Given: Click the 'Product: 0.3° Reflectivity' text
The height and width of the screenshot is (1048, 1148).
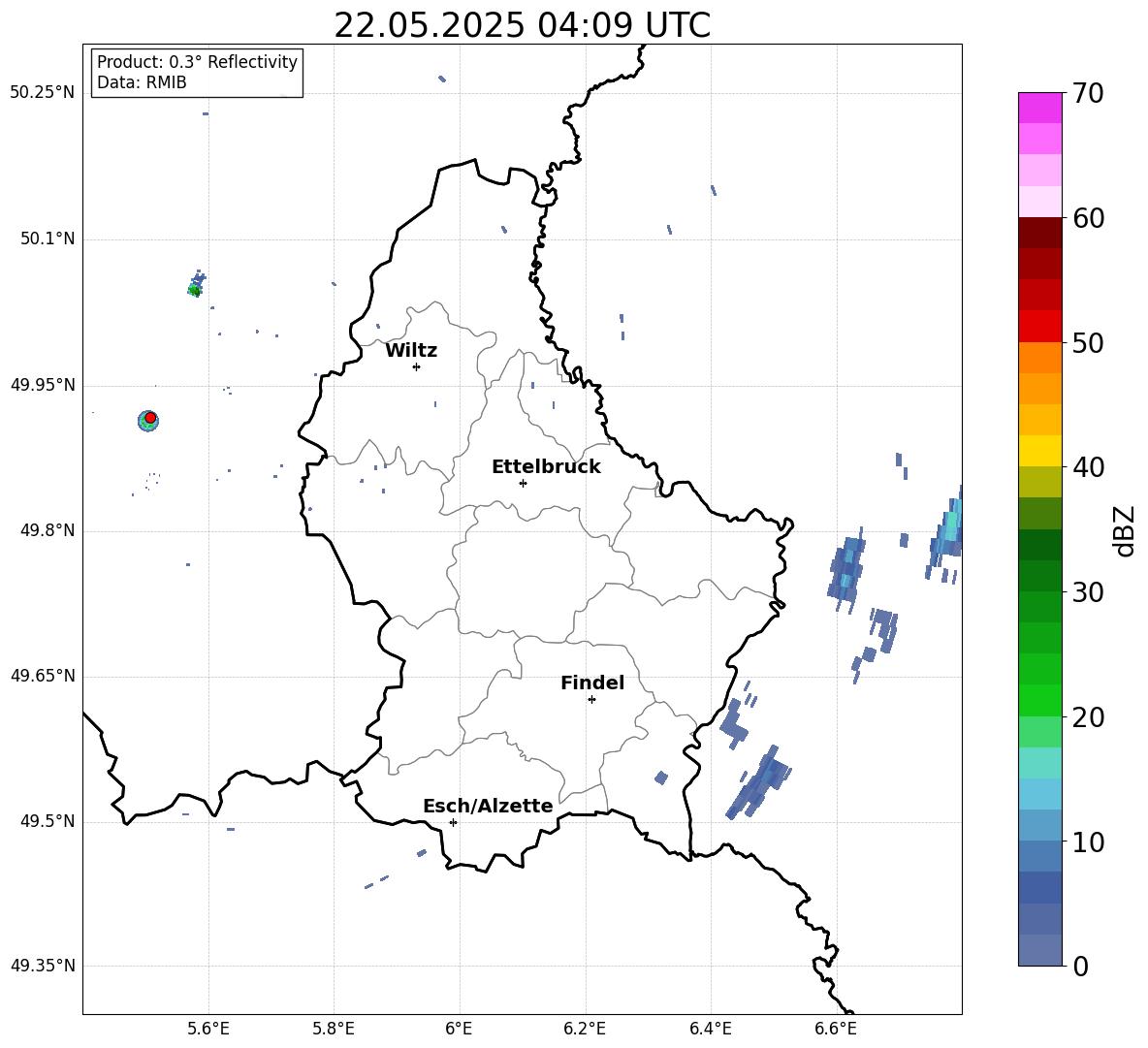Looking at the screenshot, I should 197,62.
